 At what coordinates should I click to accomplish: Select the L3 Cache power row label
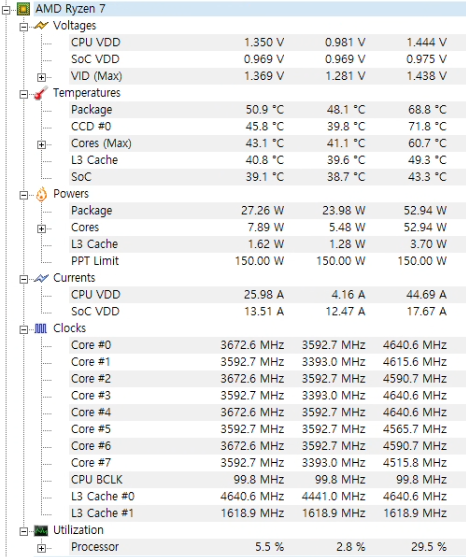click(94, 244)
